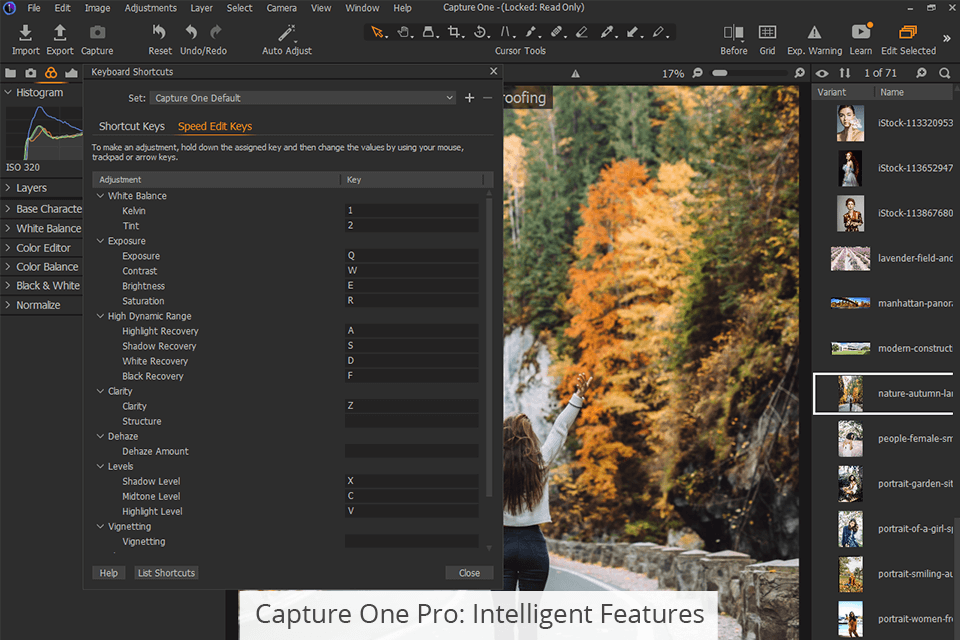Click the Import icon in the toolbar
This screenshot has width=960, height=640.
tap(26, 34)
